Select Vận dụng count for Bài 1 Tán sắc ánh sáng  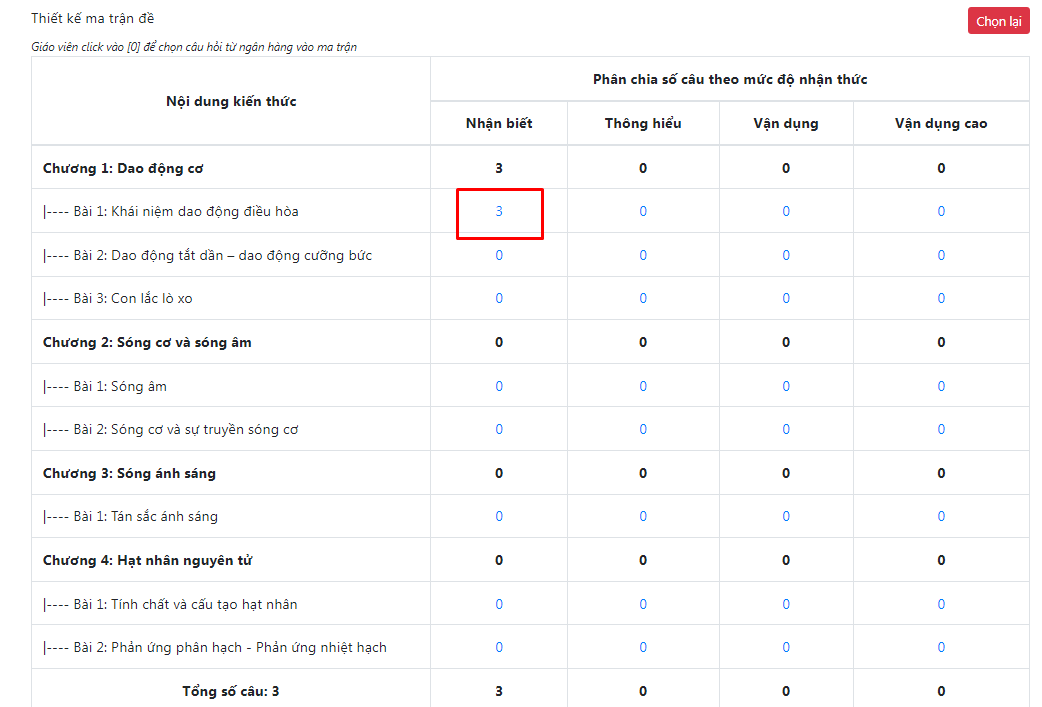786,516
